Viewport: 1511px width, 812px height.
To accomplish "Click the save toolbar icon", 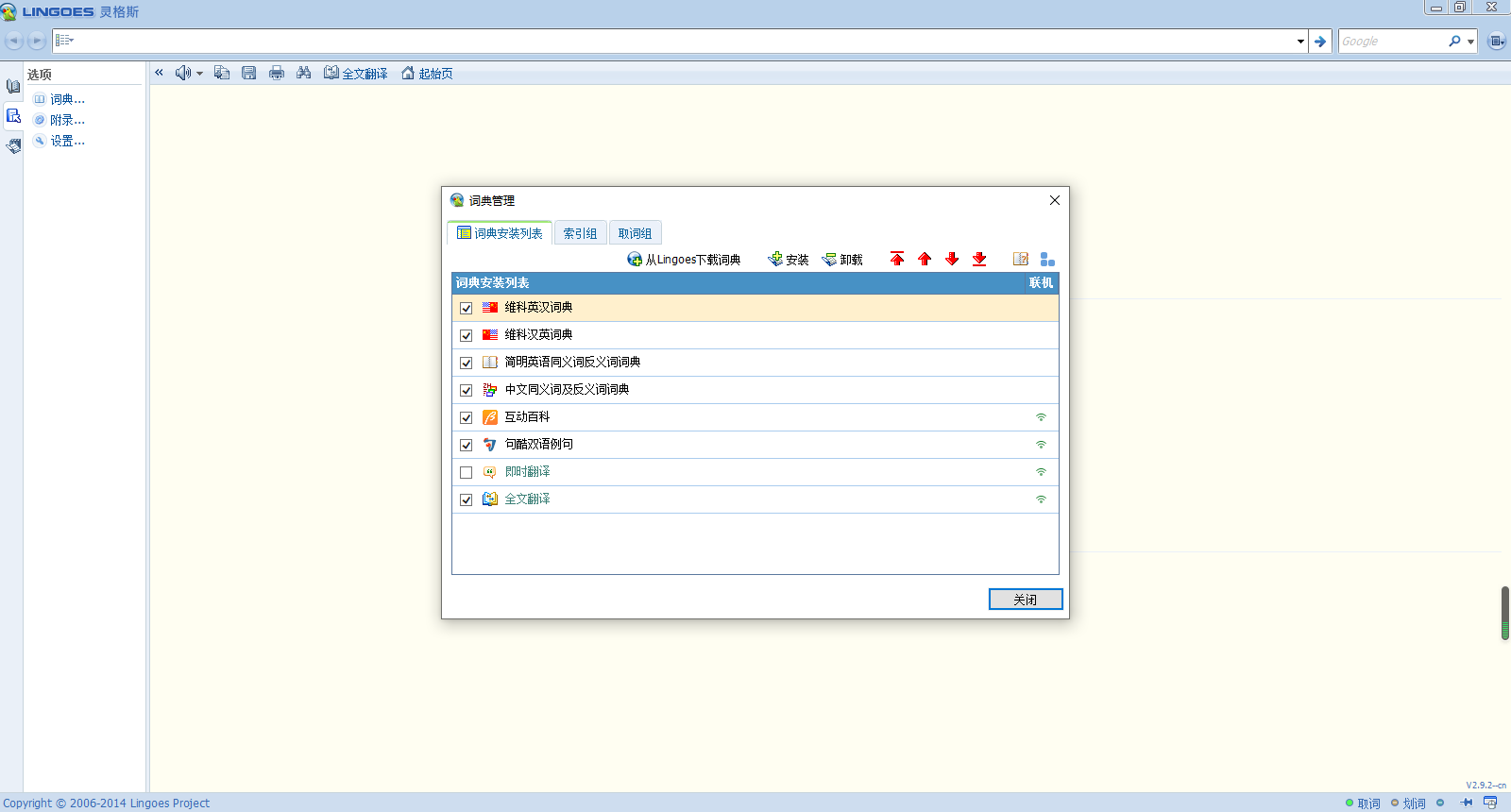I will (x=249, y=73).
